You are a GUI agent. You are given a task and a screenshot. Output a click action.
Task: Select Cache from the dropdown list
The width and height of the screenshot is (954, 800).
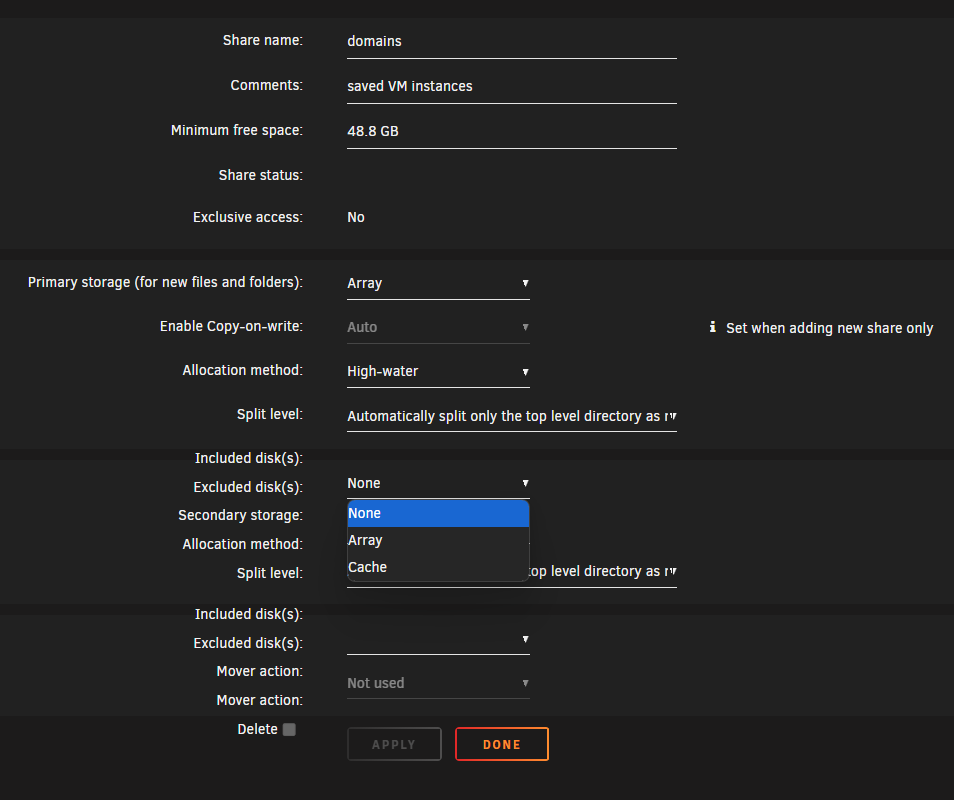click(438, 567)
